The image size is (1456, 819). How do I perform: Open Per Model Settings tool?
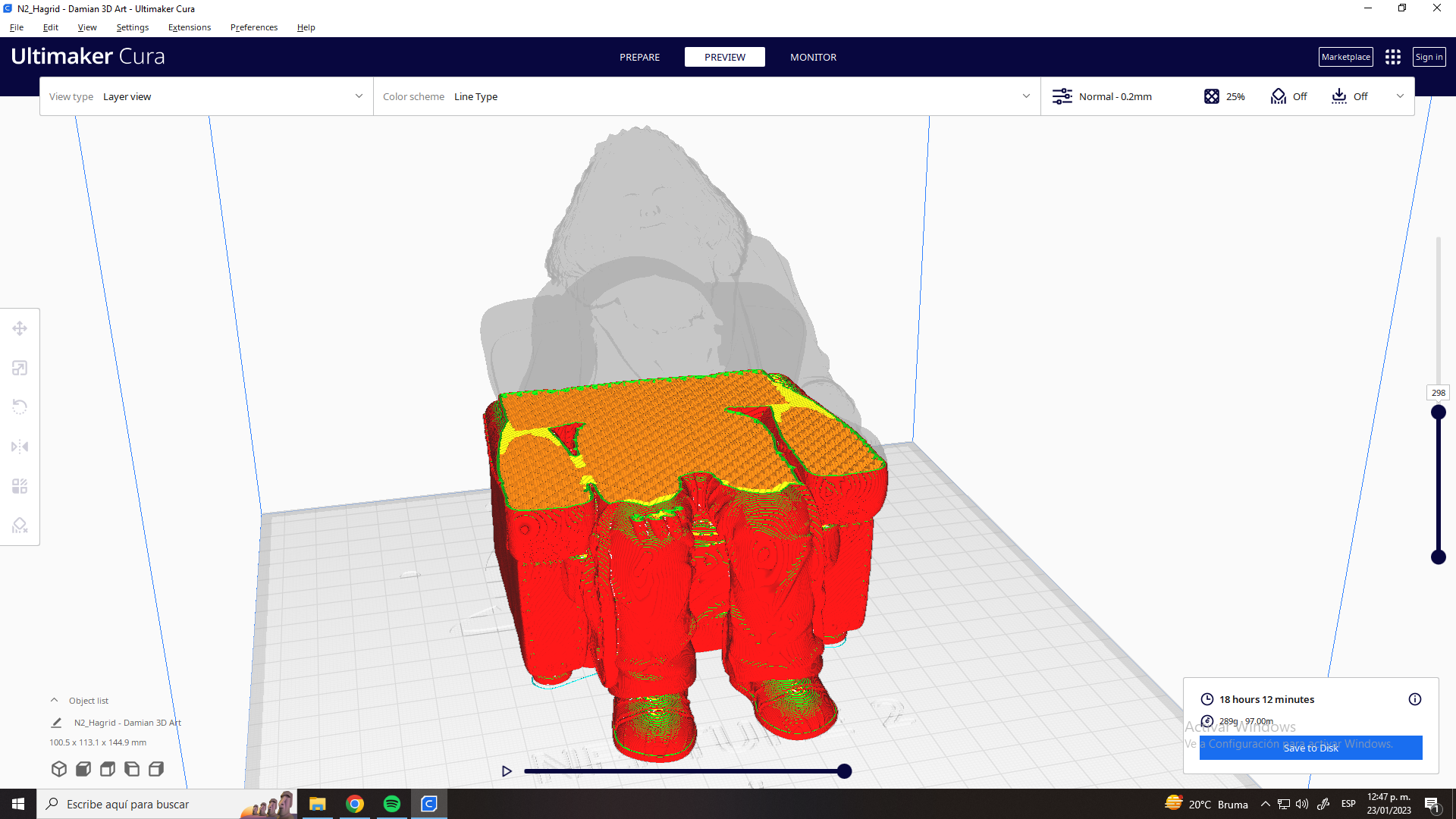pyautogui.click(x=20, y=486)
